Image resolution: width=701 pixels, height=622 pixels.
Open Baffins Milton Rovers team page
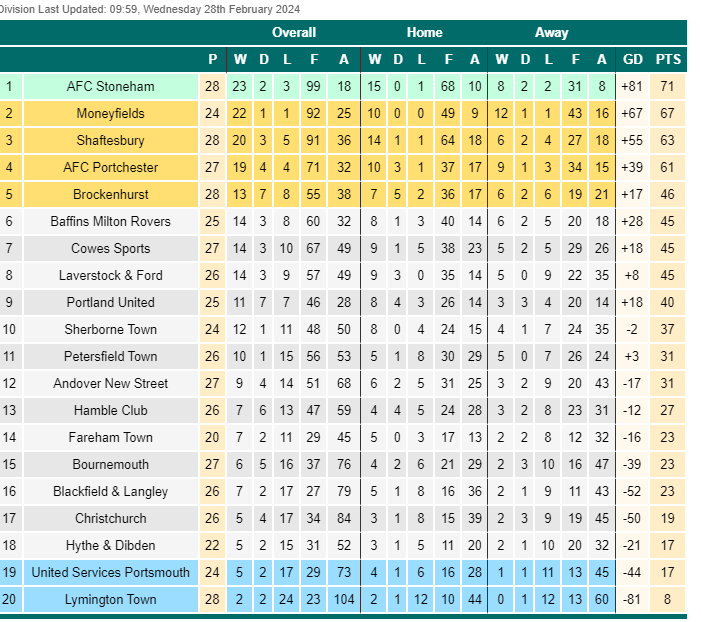tap(110, 221)
